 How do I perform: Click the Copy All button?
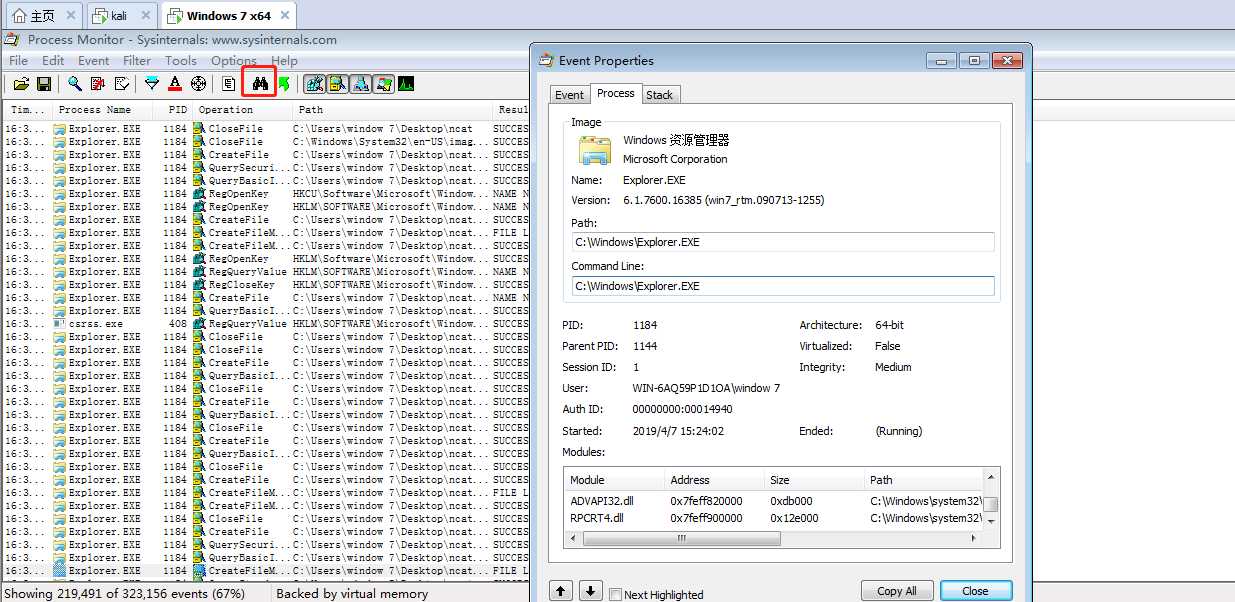pos(897,591)
